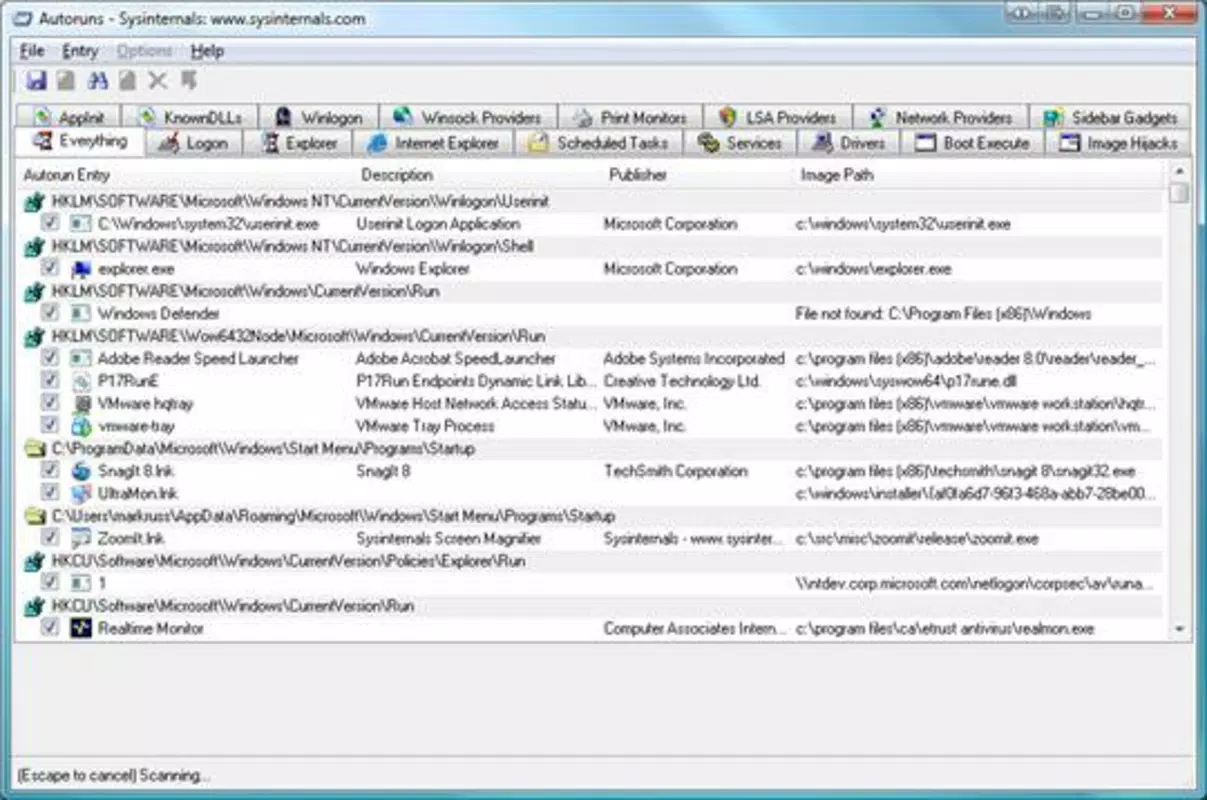This screenshot has height=800, width=1207.
Task: Click the Adobe Reader Speed Launcher icon
Action: pyautogui.click(x=82, y=358)
